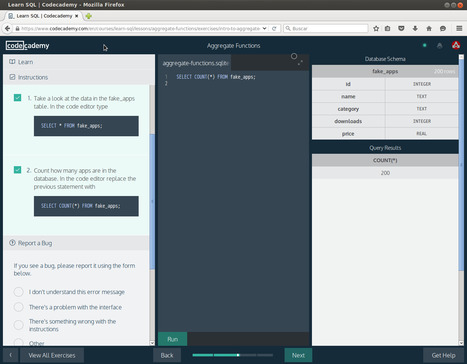Select "There's something wrong with the instructions" radio

18,324
